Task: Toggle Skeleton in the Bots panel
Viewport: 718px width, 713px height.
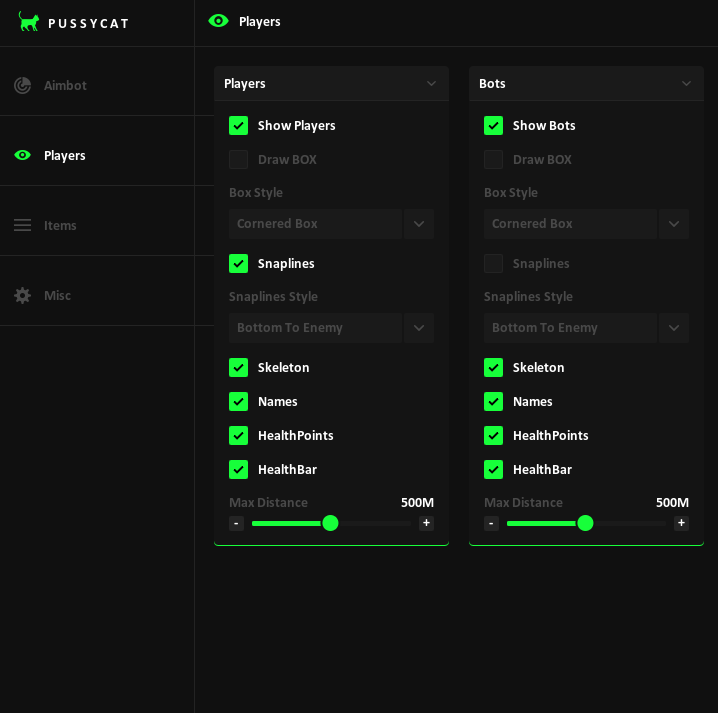Action: coord(493,367)
